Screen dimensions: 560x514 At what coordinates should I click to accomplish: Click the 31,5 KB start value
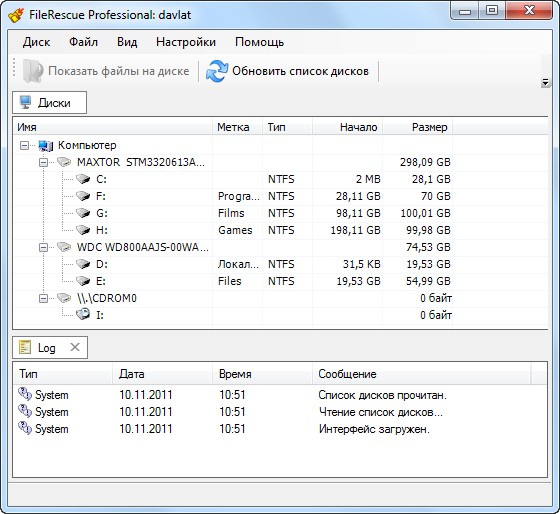pos(361,264)
